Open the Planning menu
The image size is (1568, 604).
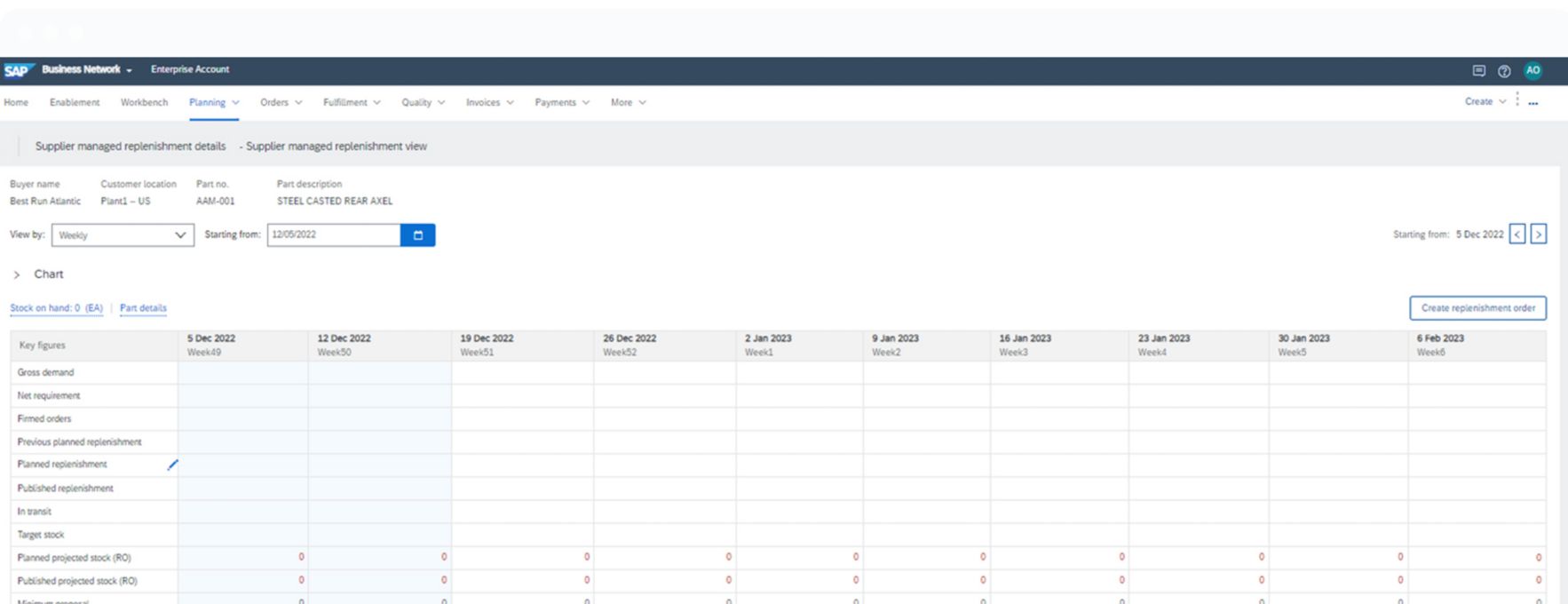tap(213, 102)
